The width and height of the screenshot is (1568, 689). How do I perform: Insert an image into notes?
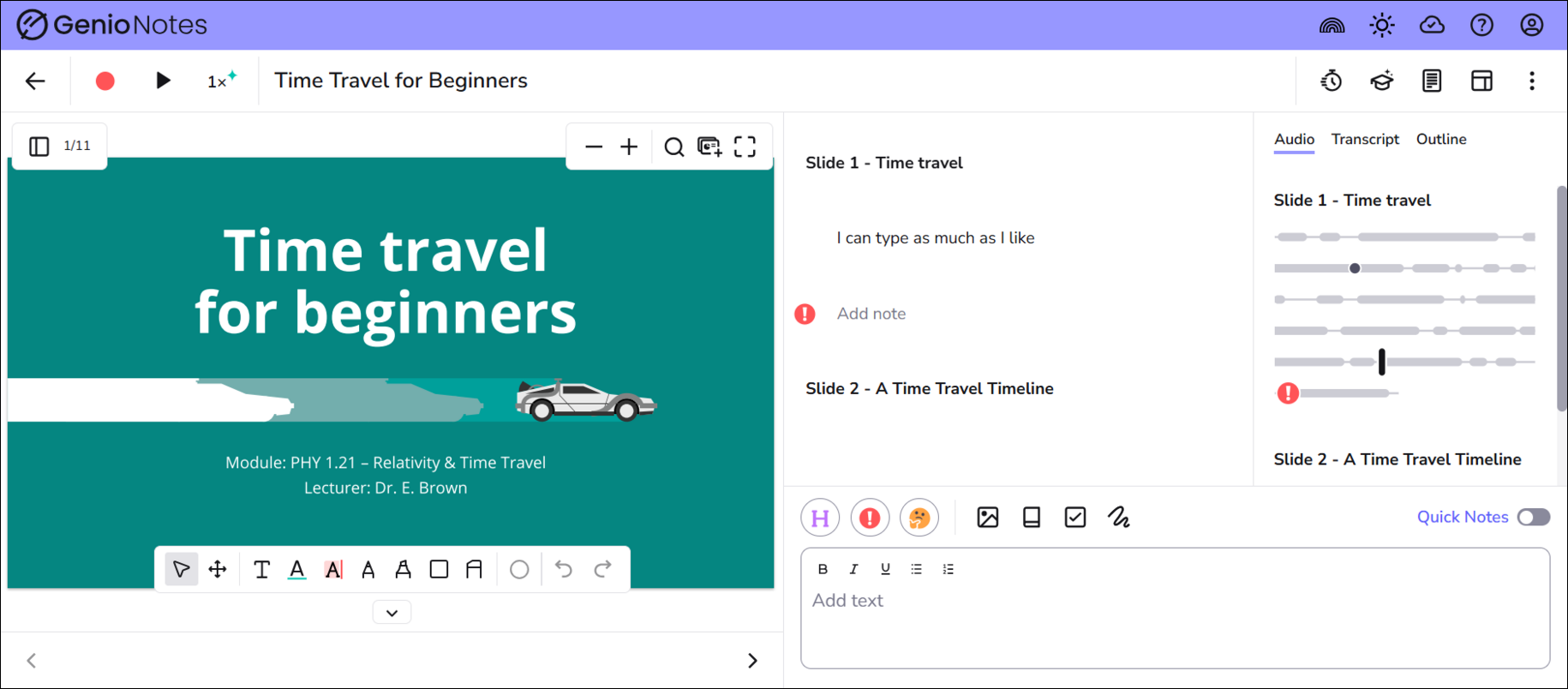[987, 518]
